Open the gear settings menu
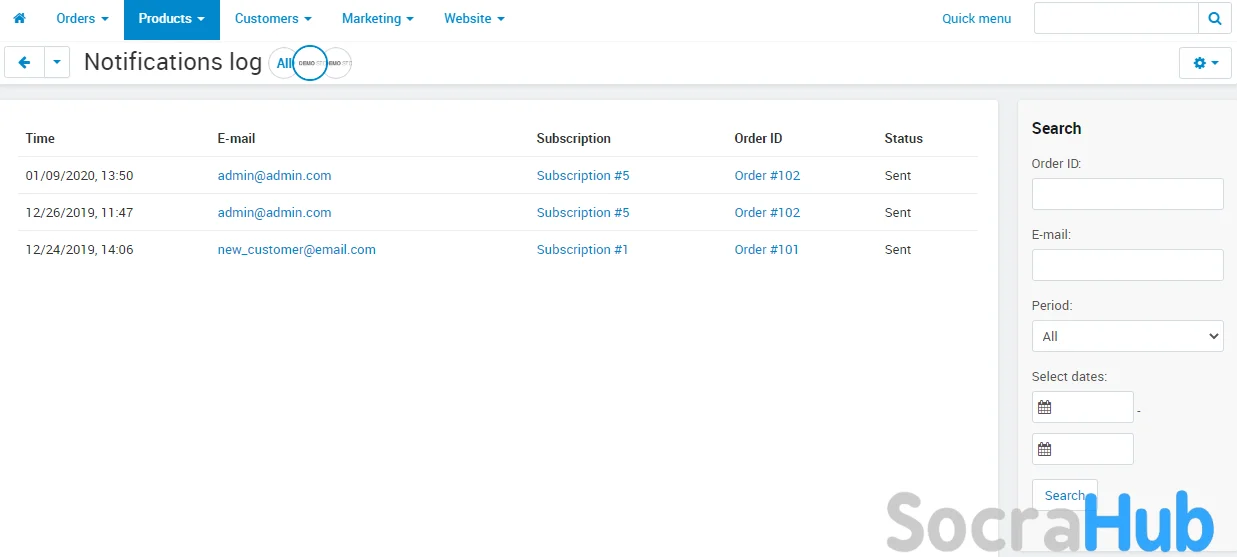1237x557 pixels. pos(1205,62)
